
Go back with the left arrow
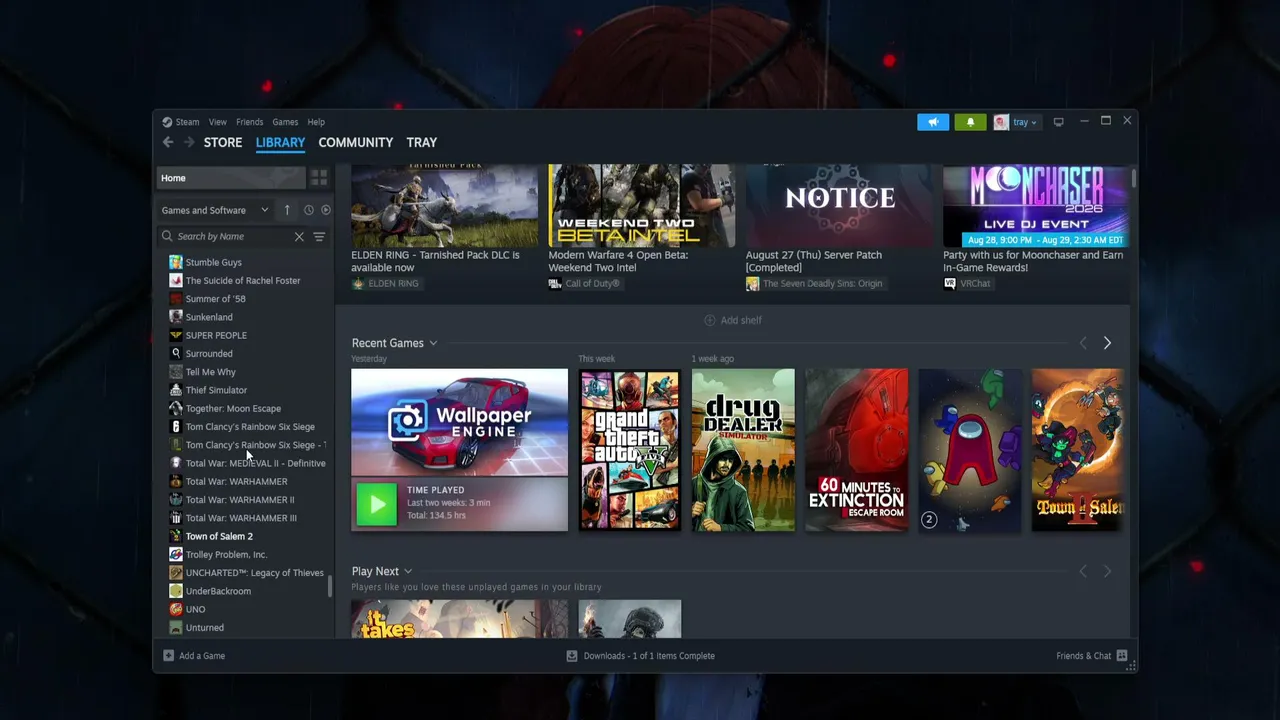[x=168, y=143]
